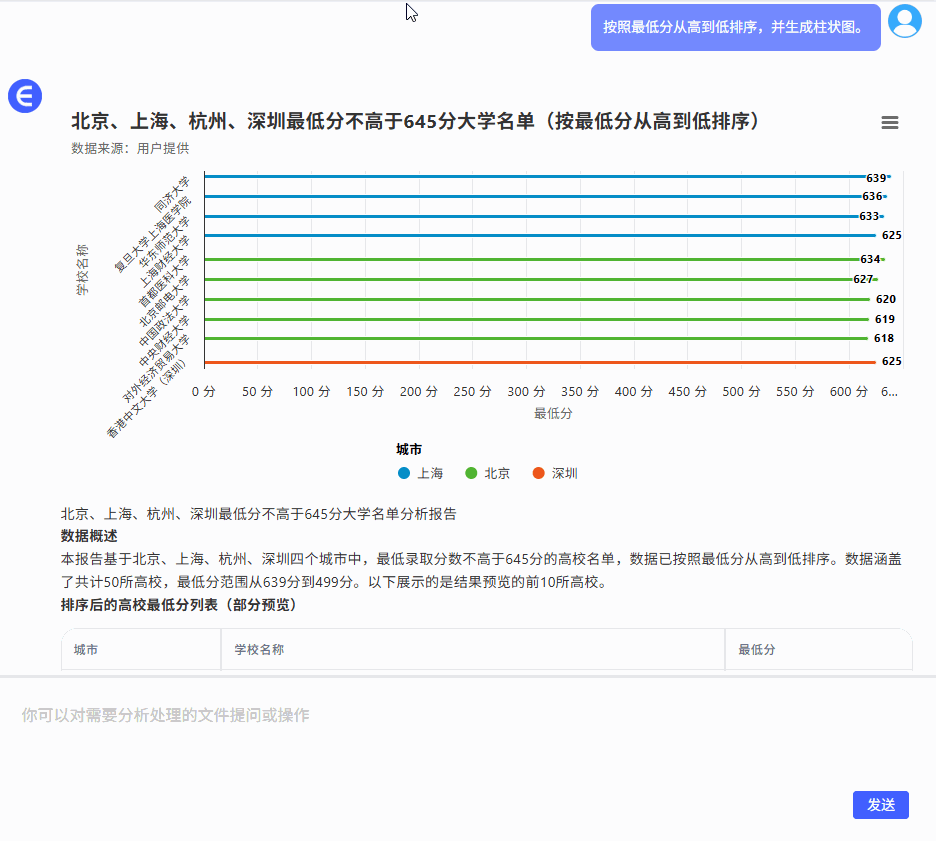Click the 数据概述 heading

[x=89, y=536]
